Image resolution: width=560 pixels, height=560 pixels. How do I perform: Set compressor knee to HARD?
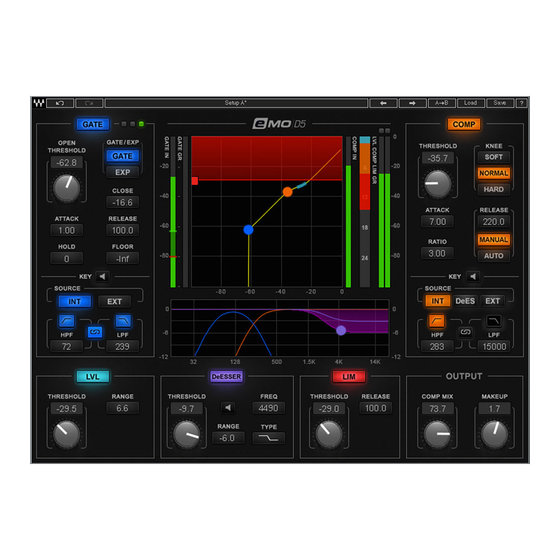click(494, 189)
